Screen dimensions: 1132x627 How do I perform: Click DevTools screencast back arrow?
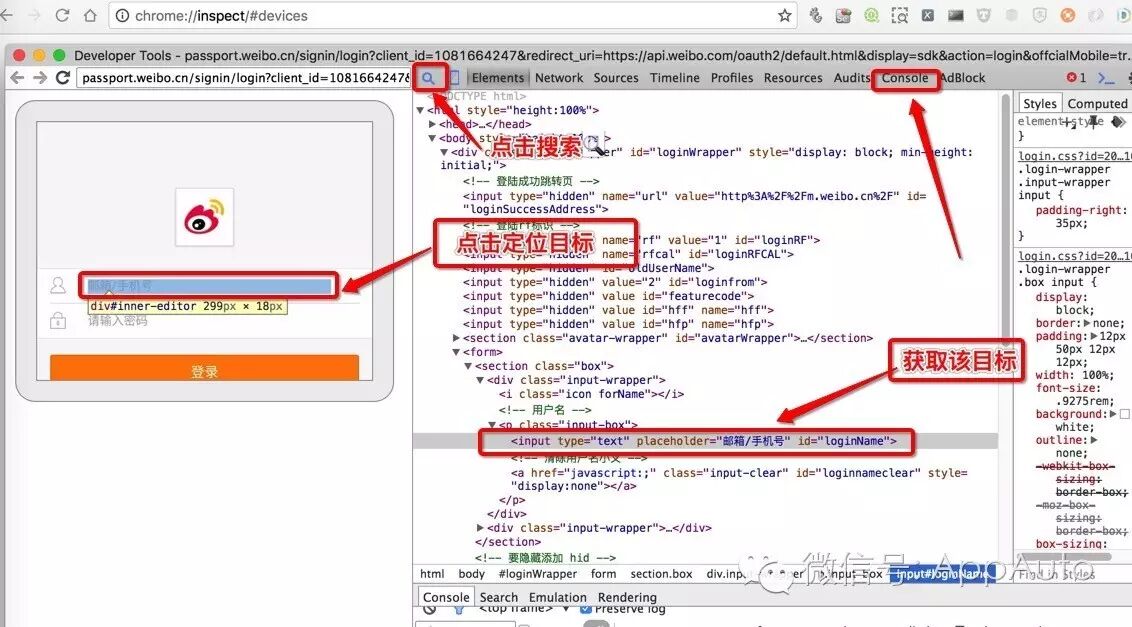[x=17, y=77]
